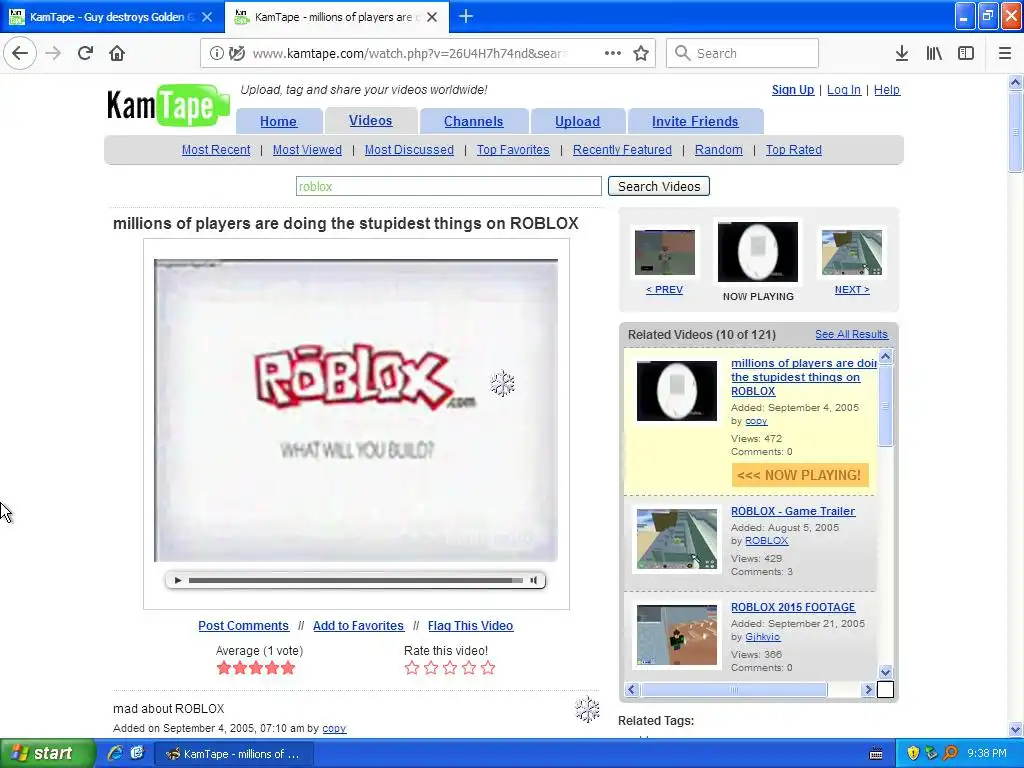Viewport: 1024px width, 768px height.
Task: Open the previous video thumbnail
Action: (664, 252)
